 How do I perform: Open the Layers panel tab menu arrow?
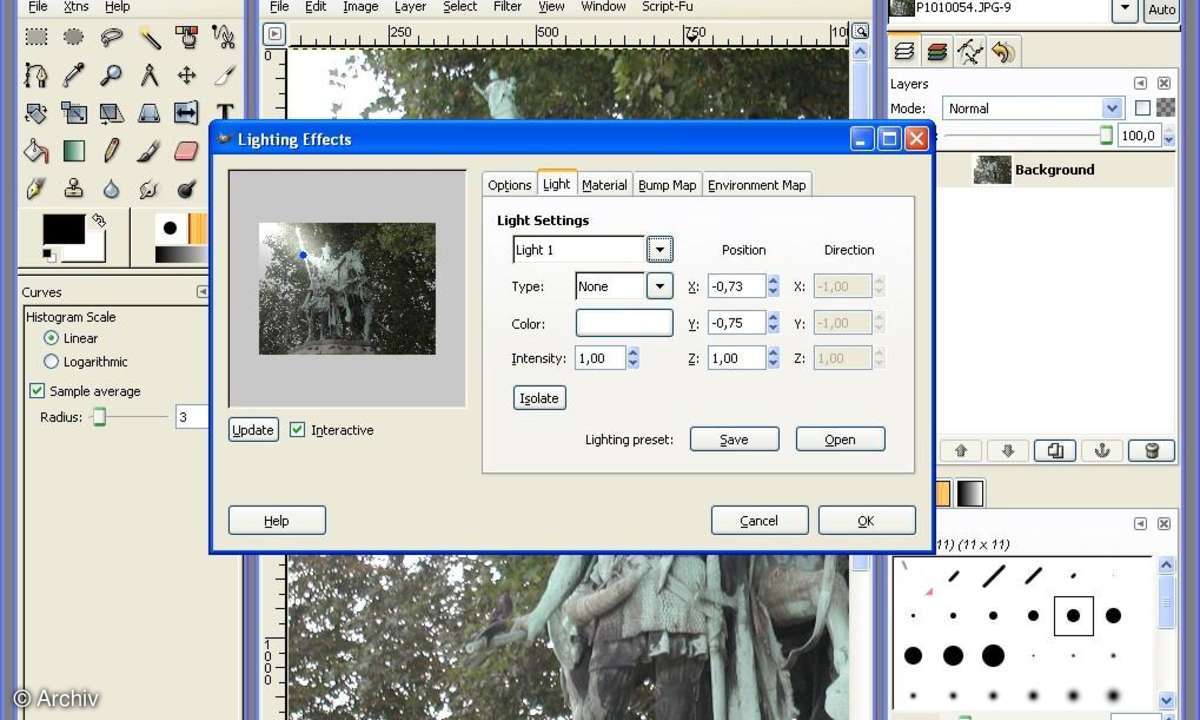click(x=1140, y=84)
